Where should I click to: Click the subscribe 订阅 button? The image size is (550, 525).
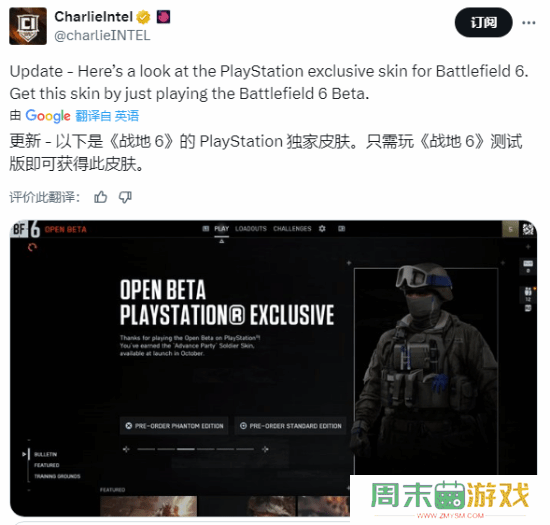pyautogui.click(x=484, y=23)
